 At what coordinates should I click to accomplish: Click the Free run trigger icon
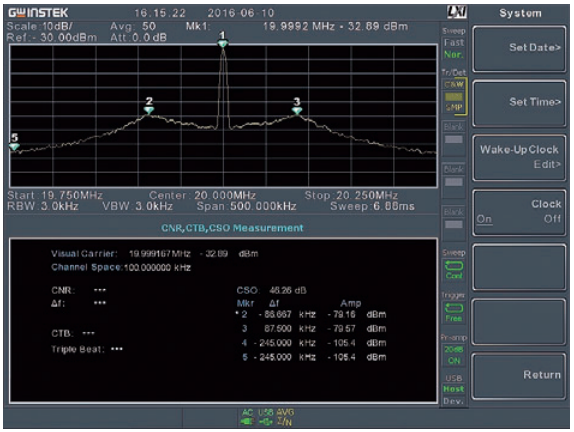[454, 312]
